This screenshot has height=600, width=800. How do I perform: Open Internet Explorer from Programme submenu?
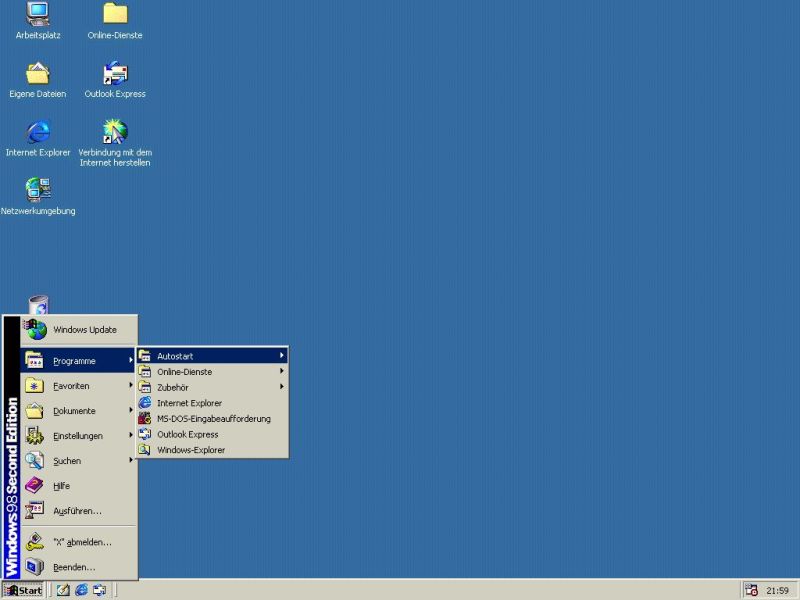212,403
